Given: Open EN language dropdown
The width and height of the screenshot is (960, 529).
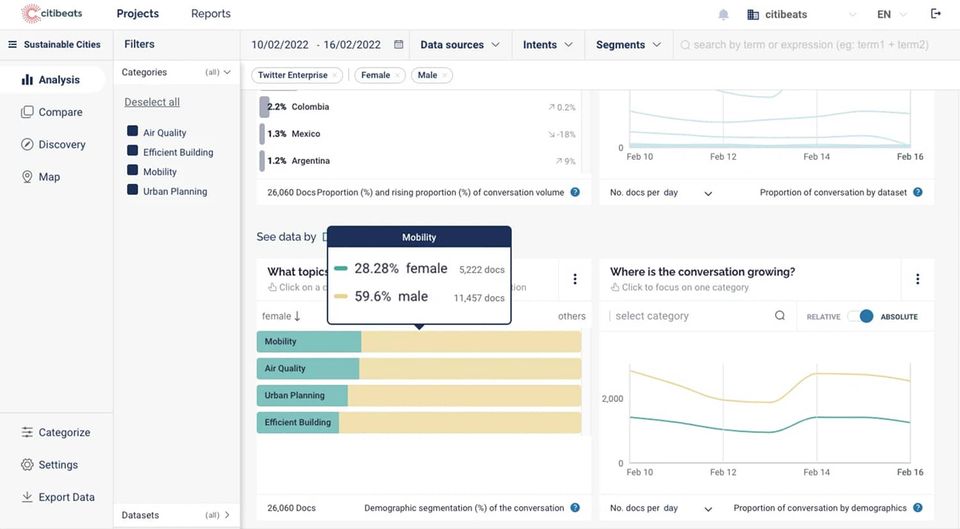Looking at the screenshot, I should coord(891,14).
